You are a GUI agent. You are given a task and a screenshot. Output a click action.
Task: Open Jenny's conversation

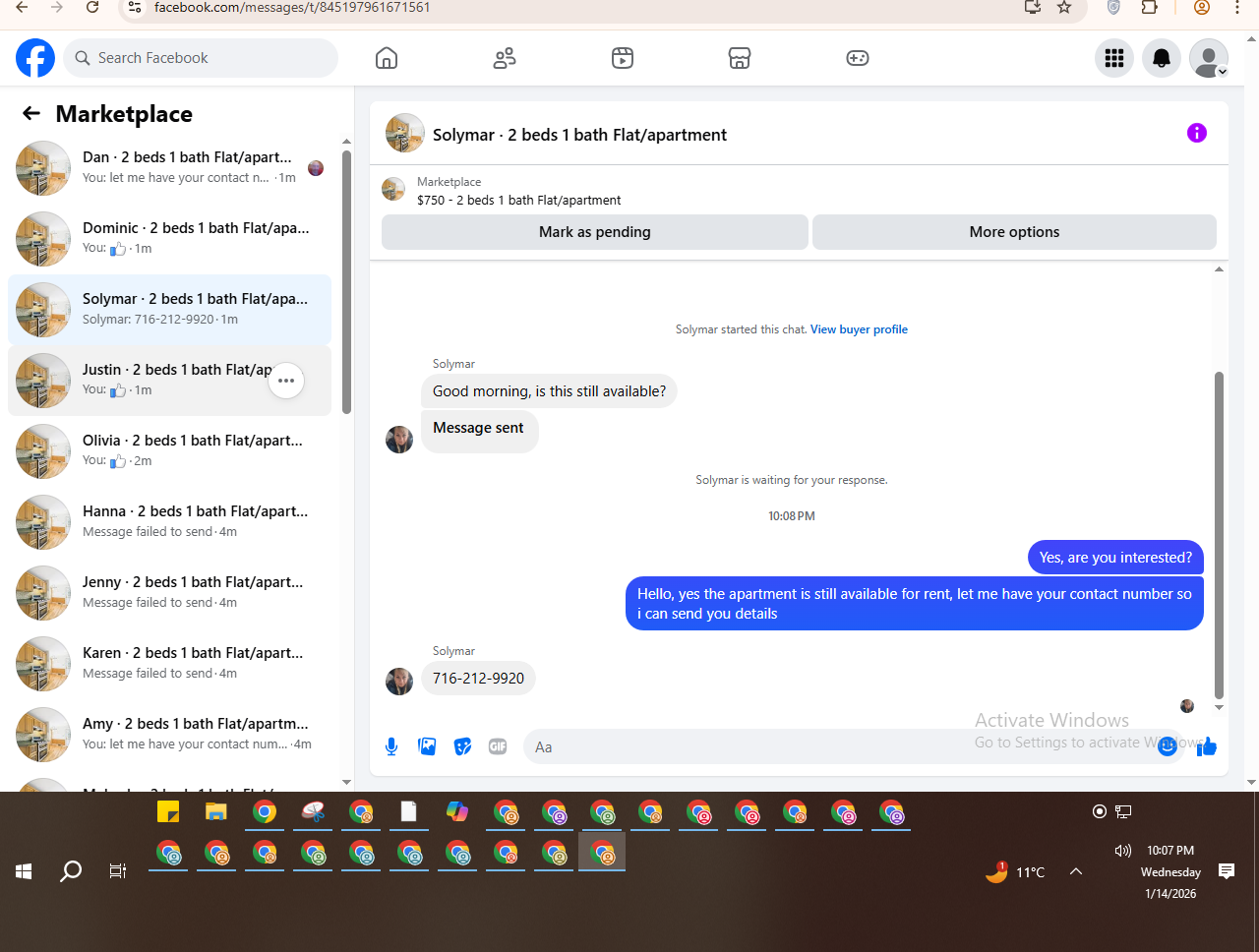[169, 593]
